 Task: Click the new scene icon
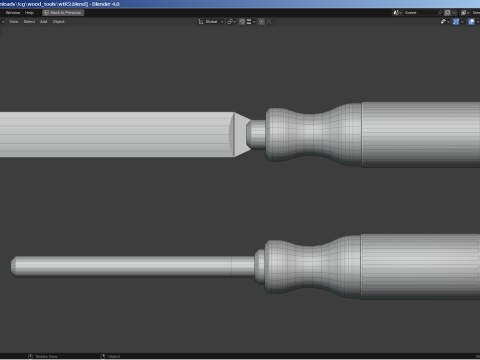[x=447, y=13]
